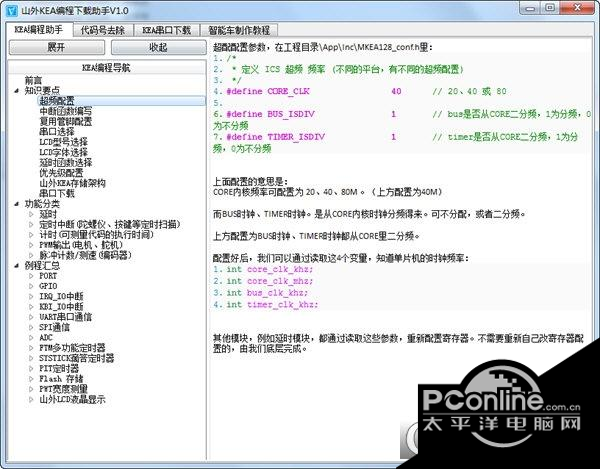Expand the 延时 tree node
Screen dimensions: 600x469
(31, 214)
